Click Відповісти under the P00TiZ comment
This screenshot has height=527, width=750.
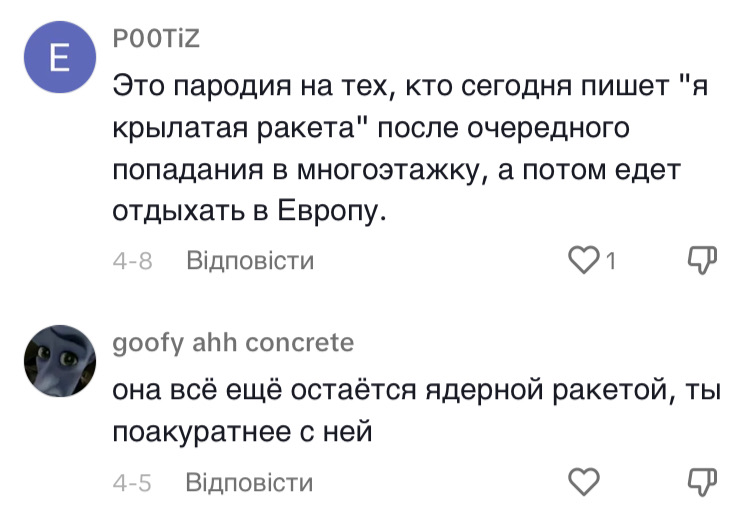tap(250, 262)
